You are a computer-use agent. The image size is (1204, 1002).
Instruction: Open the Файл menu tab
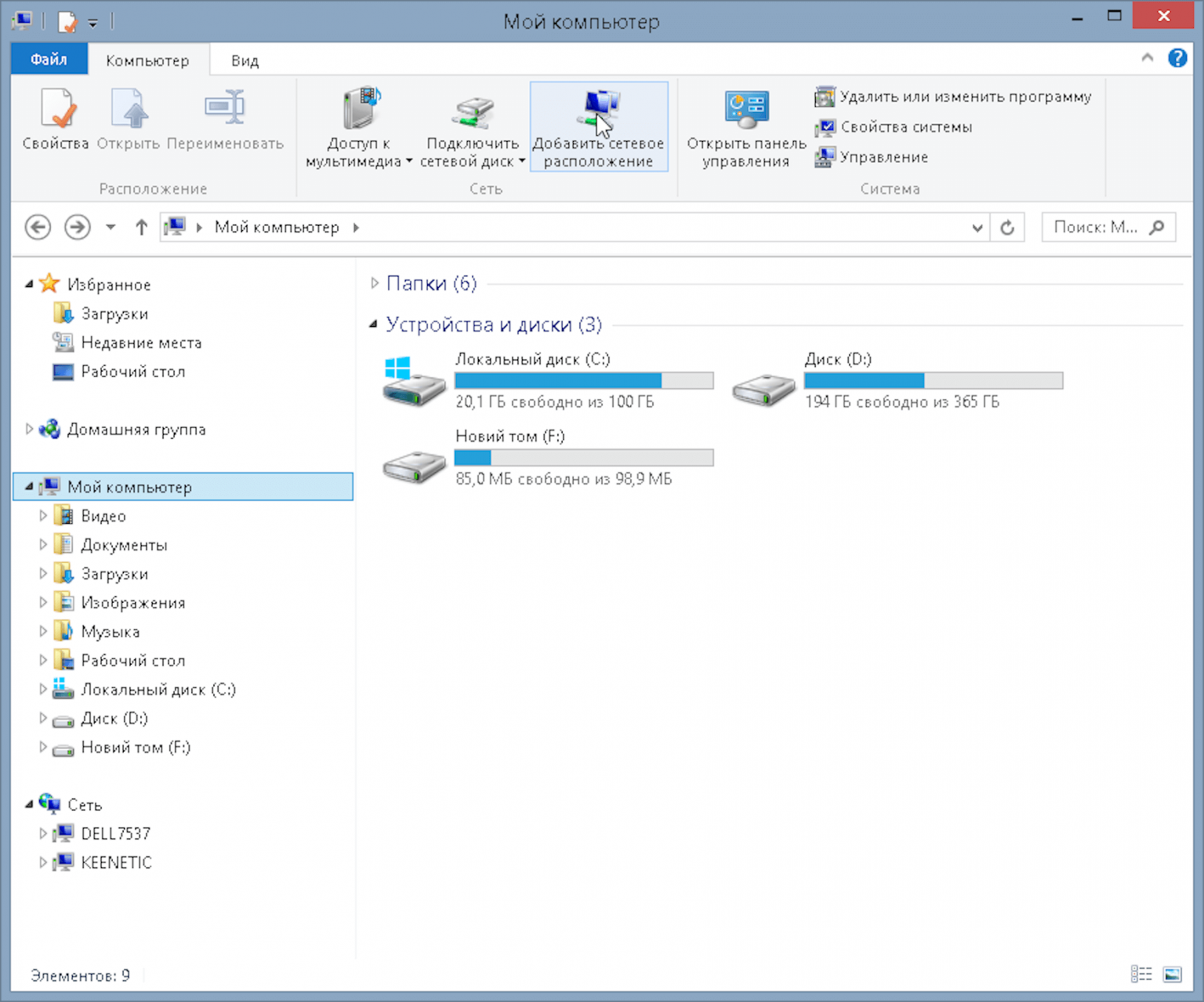click(x=49, y=60)
